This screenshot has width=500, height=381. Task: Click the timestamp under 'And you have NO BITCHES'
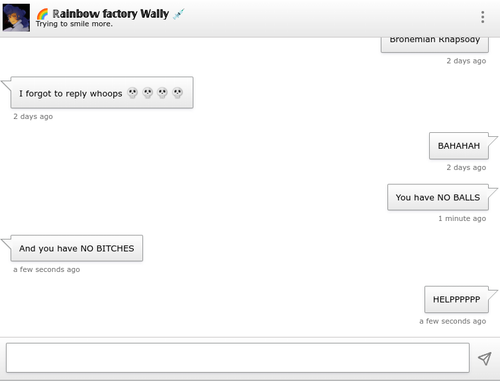click(x=46, y=270)
